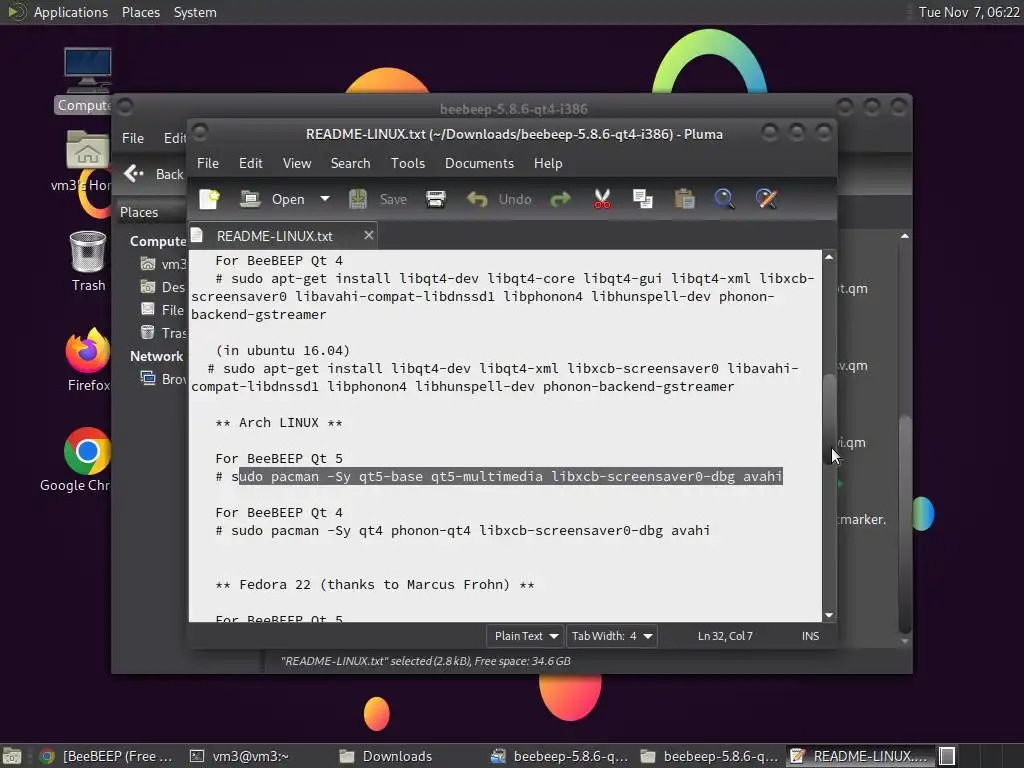This screenshot has height=768, width=1024.
Task: Click the Save text label in toolbar
Action: tap(393, 199)
